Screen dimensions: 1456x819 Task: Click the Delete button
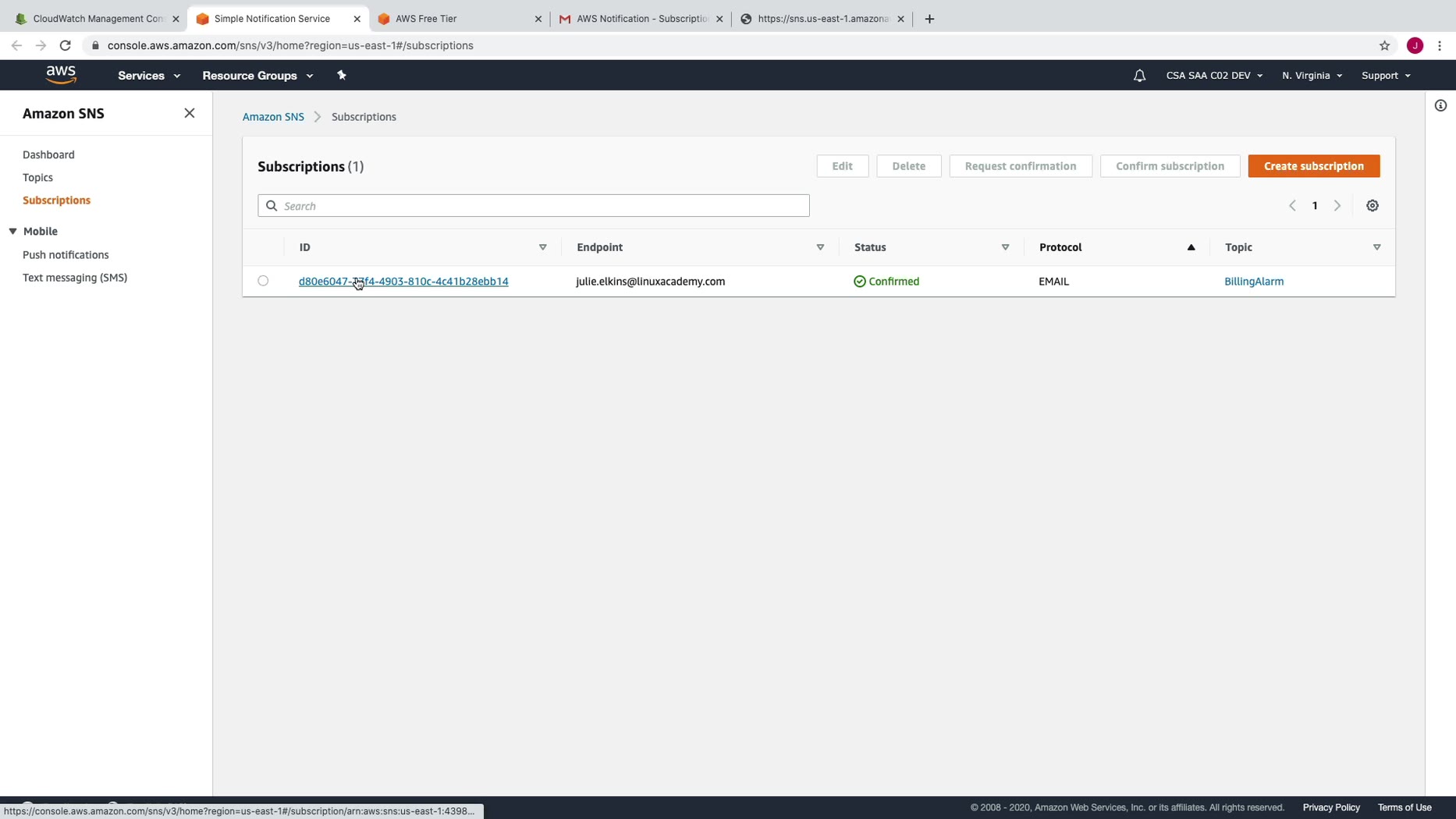[908, 166]
